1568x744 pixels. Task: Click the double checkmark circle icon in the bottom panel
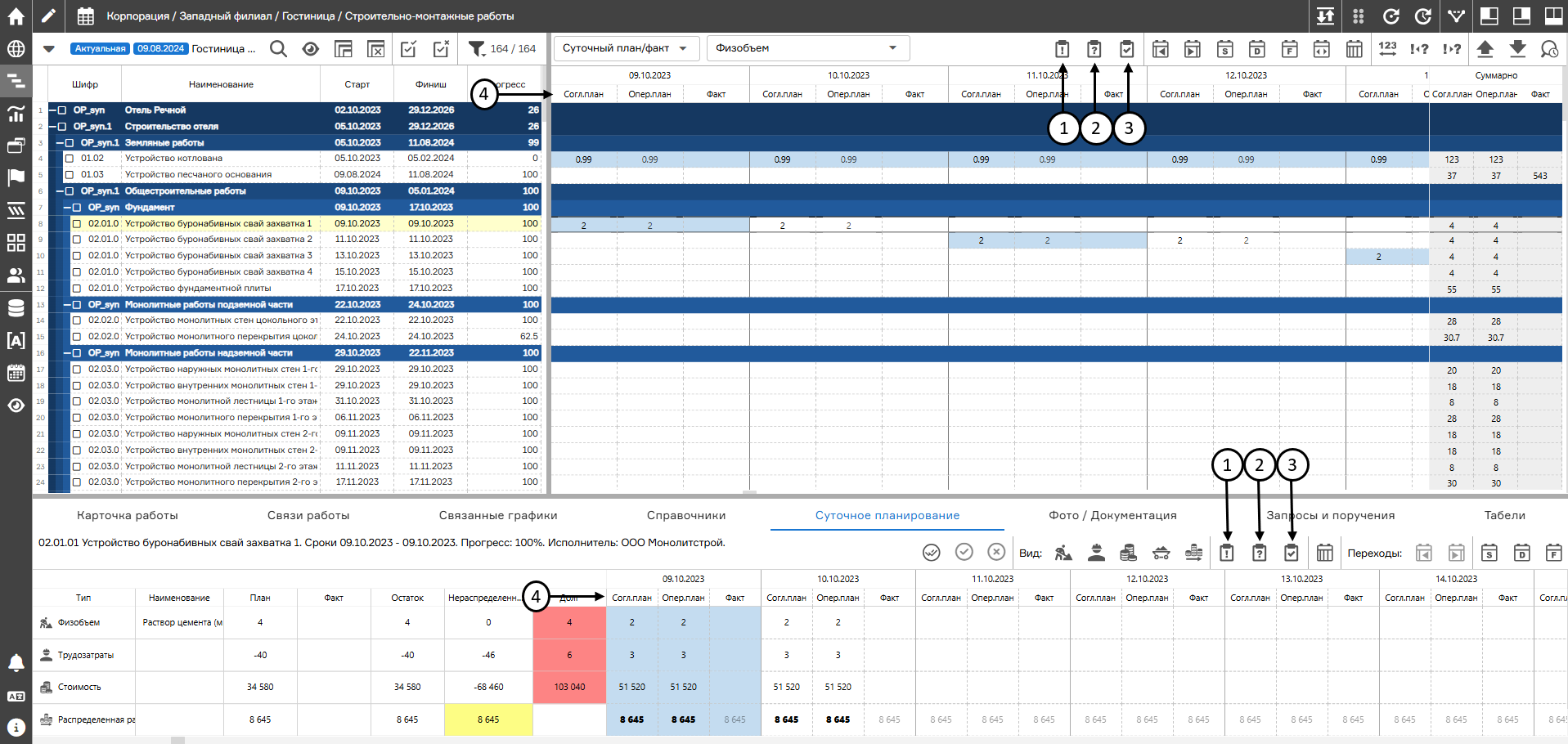click(932, 553)
